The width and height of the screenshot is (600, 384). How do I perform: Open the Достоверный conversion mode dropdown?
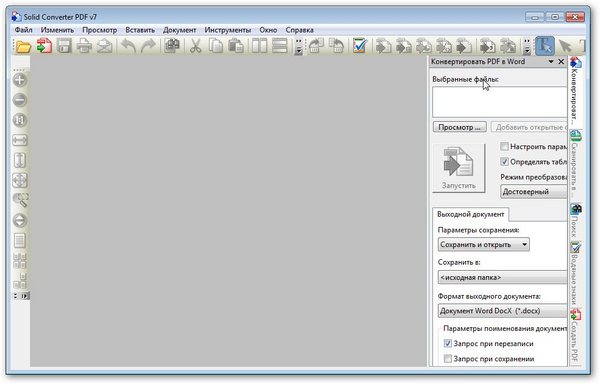point(534,192)
